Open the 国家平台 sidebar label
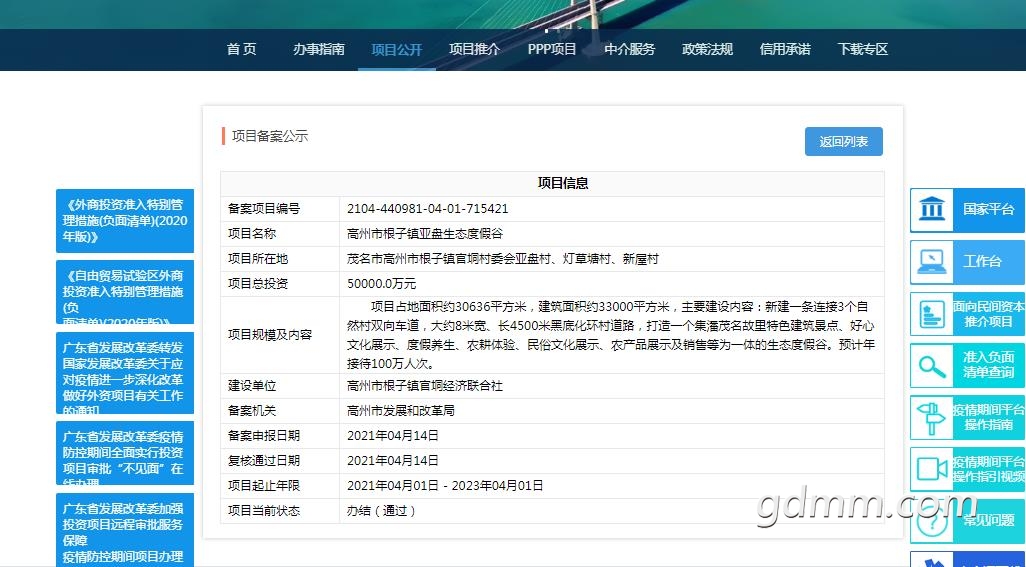 988,209
